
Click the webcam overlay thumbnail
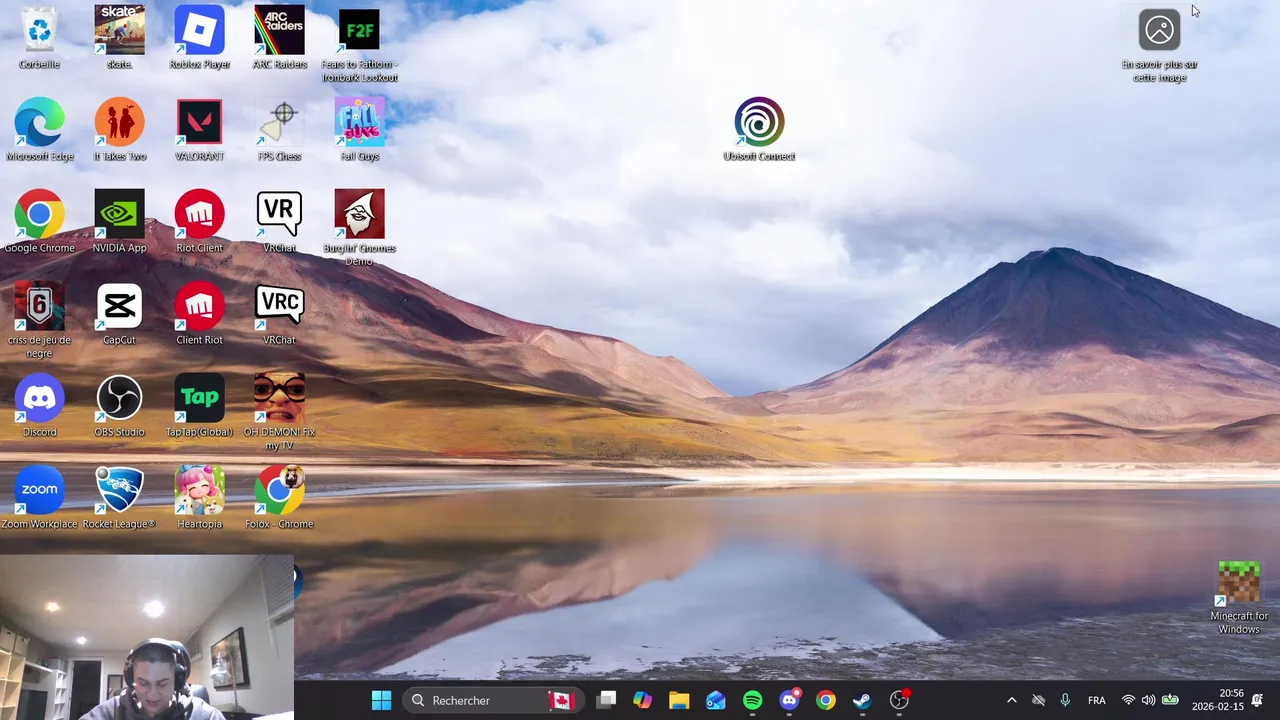(147, 637)
